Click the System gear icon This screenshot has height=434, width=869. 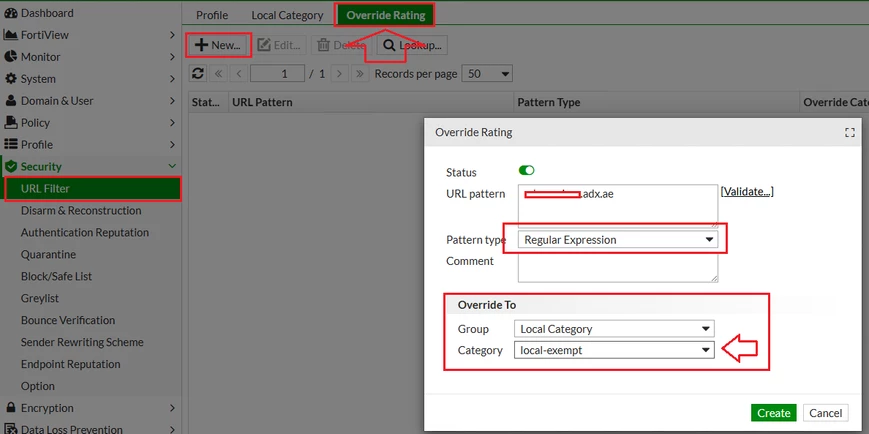coord(11,79)
